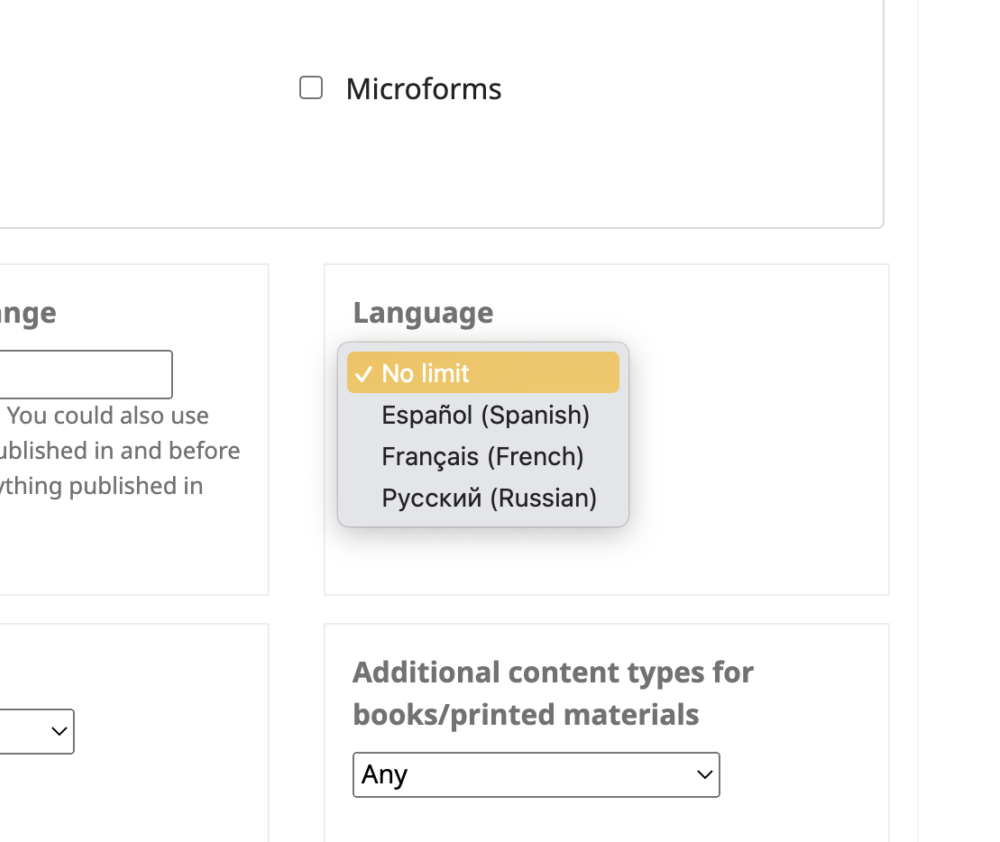Click 'Additional content types for books/printed materials' heading

tap(552, 693)
